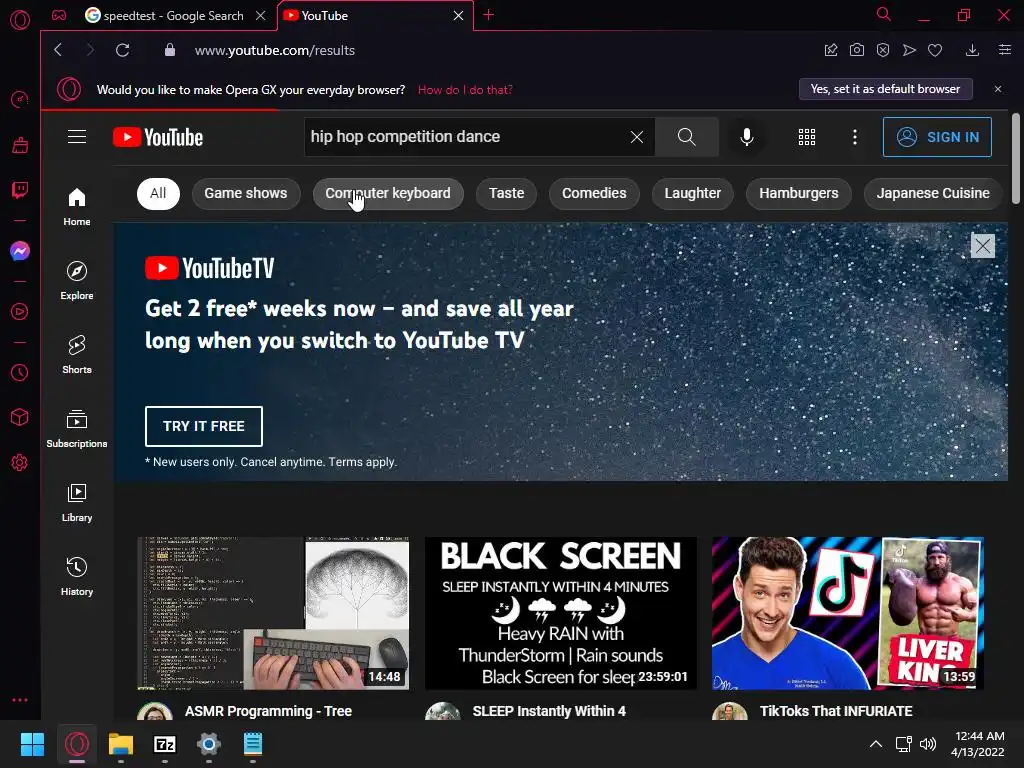Select Comedies filter chip

[594, 193]
